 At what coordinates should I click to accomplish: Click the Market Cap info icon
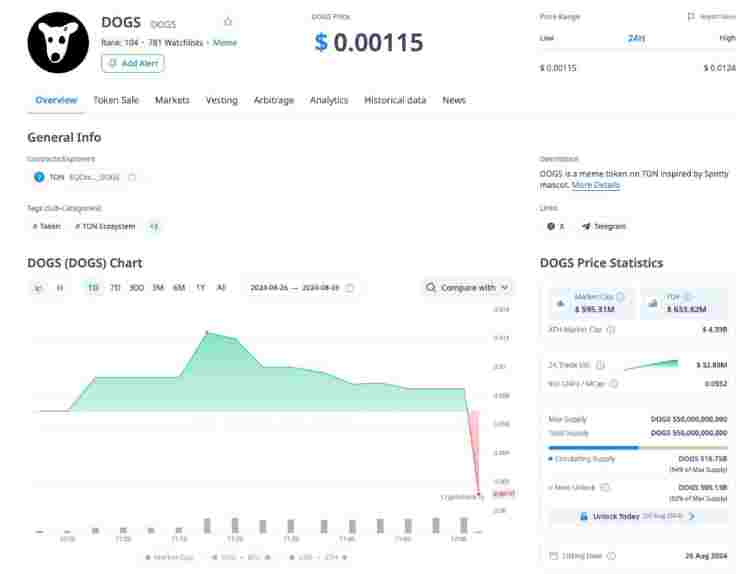pos(620,297)
